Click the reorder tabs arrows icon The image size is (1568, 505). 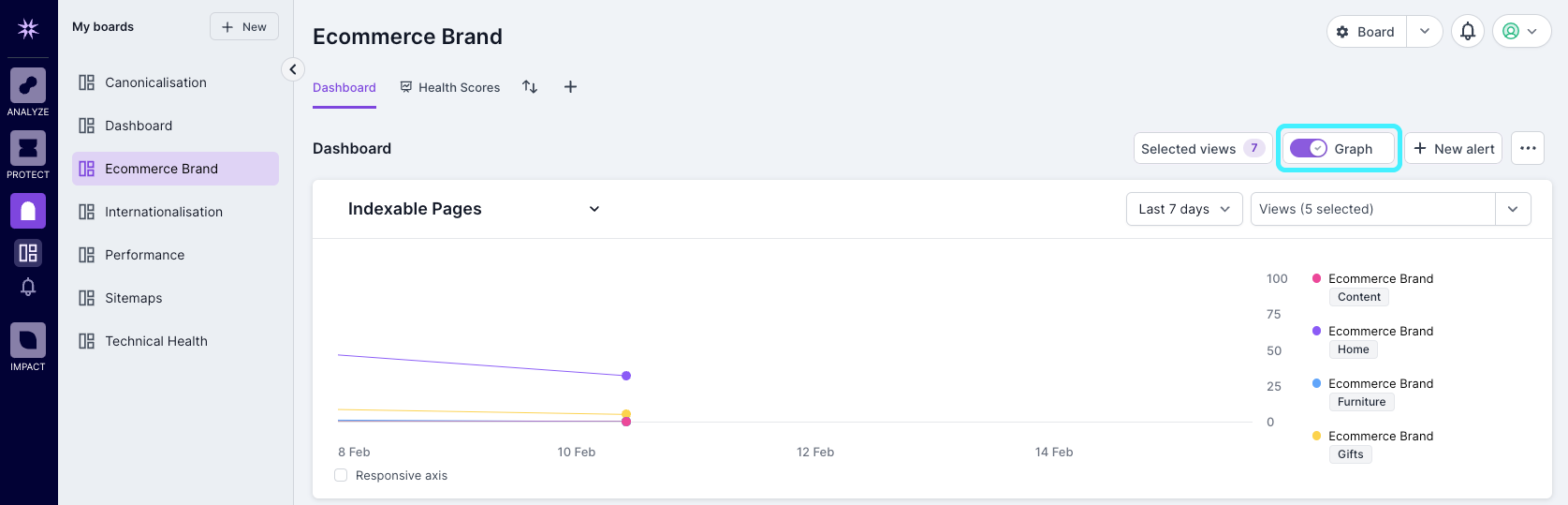pos(530,87)
